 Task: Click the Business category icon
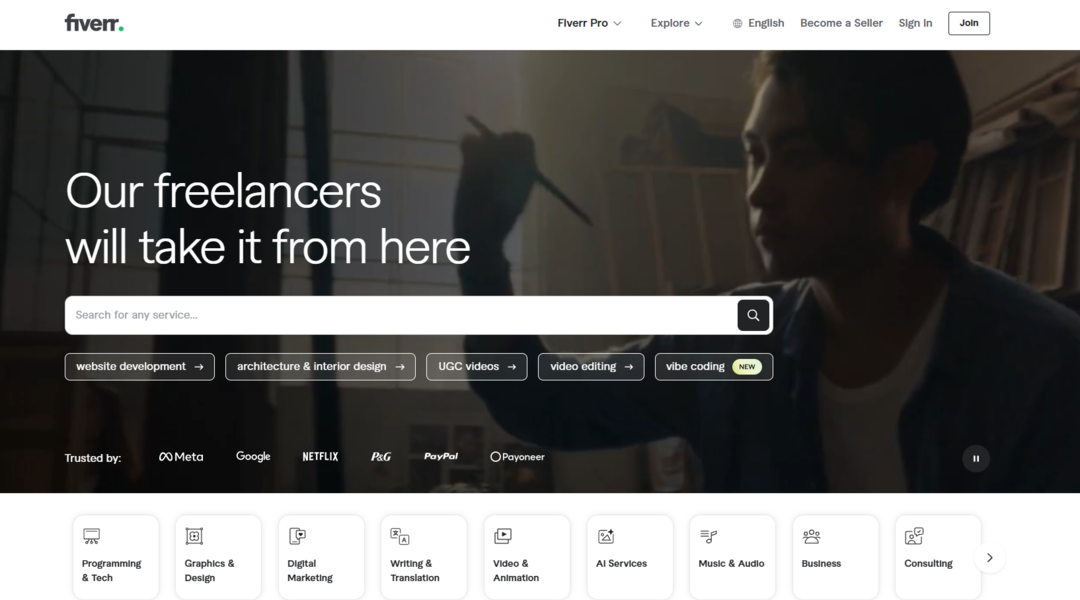(x=811, y=536)
